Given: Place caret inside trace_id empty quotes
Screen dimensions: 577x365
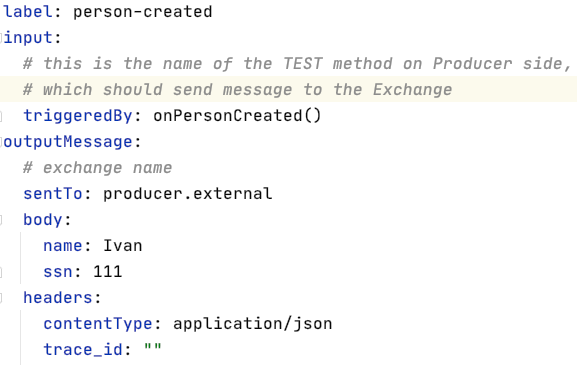Looking at the screenshot, I should click(x=153, y=347).
